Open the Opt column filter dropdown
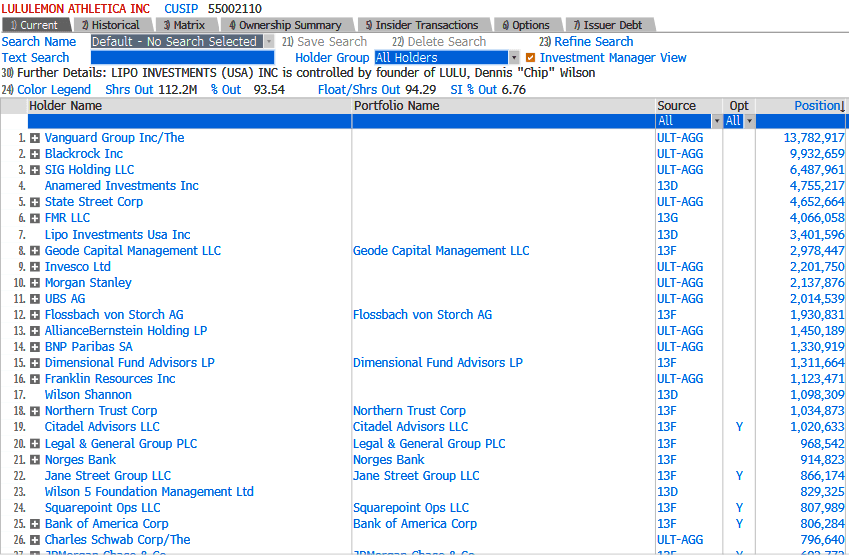This screenshot has height=555, width=849. [x=749, y=121]
